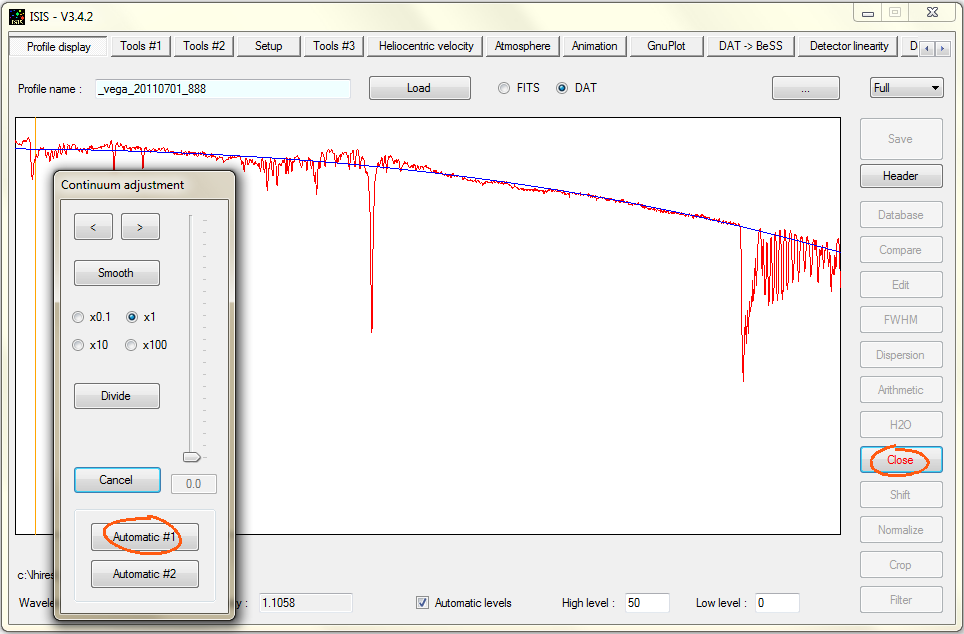Viewport: 964px width, 634px height.
Task: Toggle the Automatic levels checkbox
Action: (423, 603)
